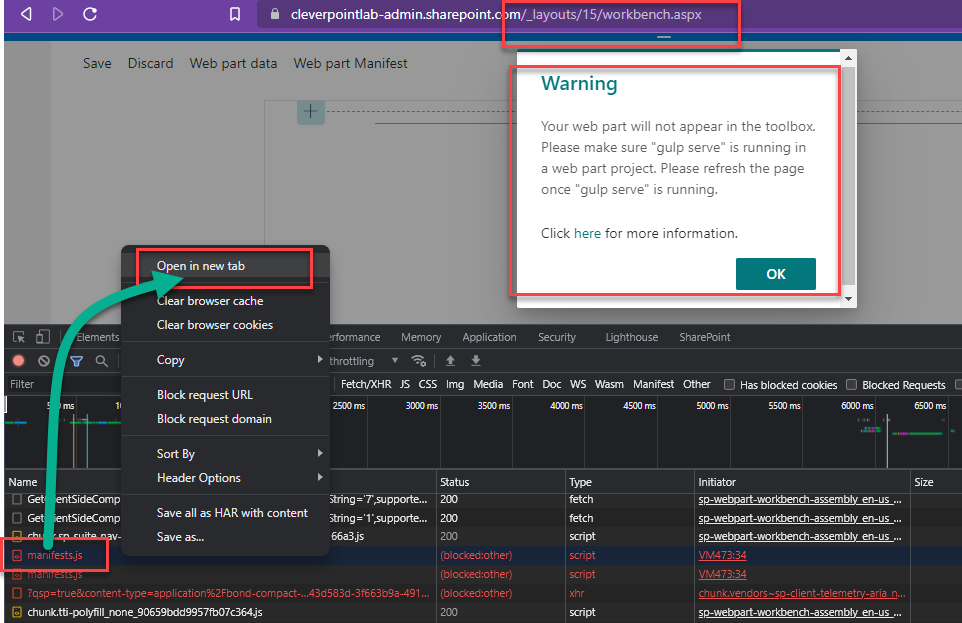Viewport: 962px width, 623px height.
Task: Bookmark the page via the star icon
Action: [236, 15]
